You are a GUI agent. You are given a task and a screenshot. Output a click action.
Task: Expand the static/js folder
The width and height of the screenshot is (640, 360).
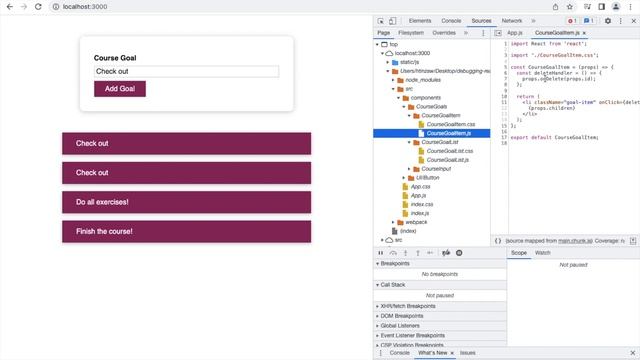pos(388,62)
